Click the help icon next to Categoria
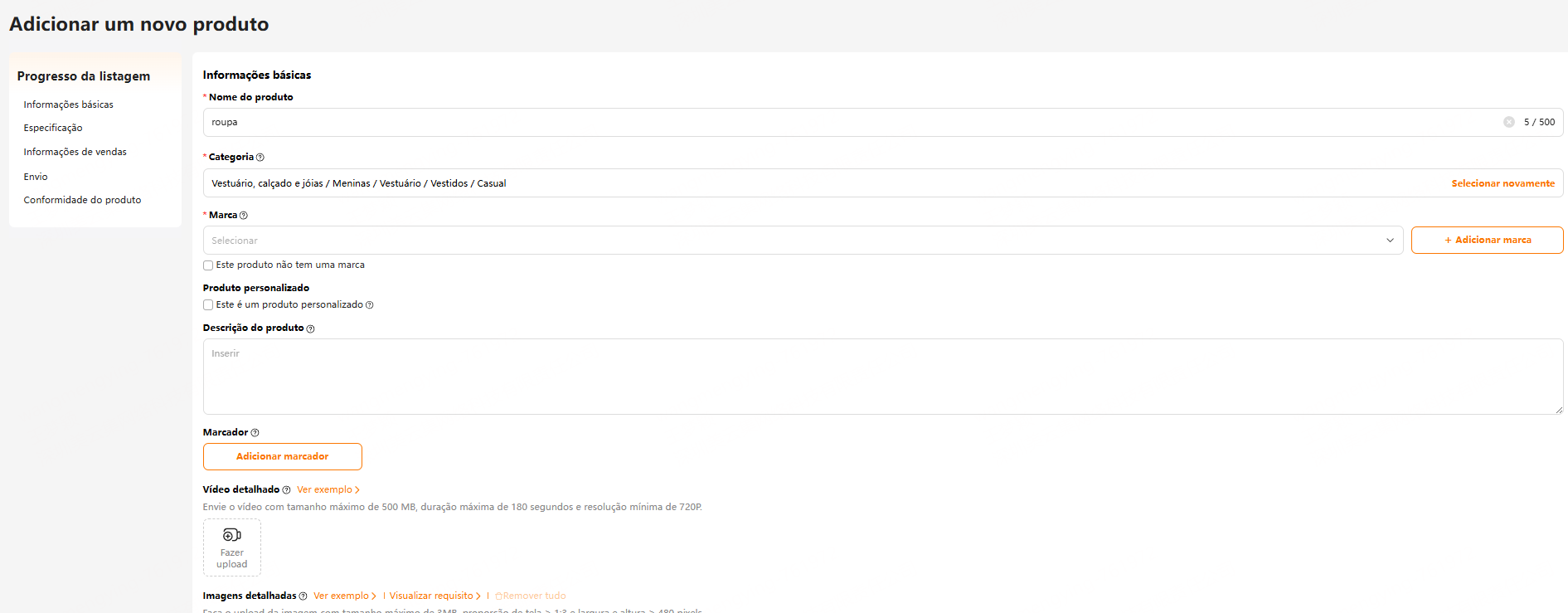The width and height of the screenshot is (1568, 613). coord(260,158)
